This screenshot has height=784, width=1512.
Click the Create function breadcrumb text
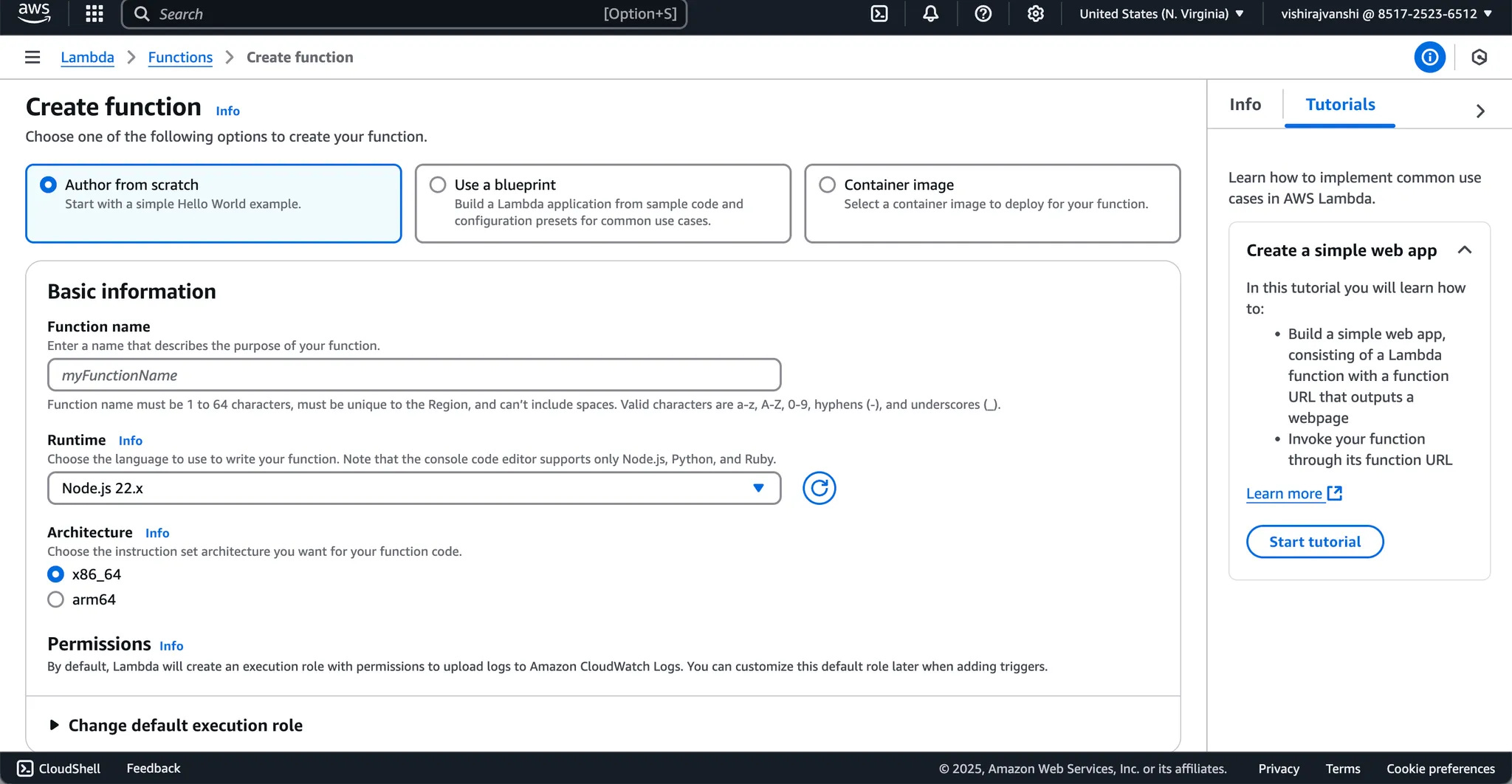(300, 57)
